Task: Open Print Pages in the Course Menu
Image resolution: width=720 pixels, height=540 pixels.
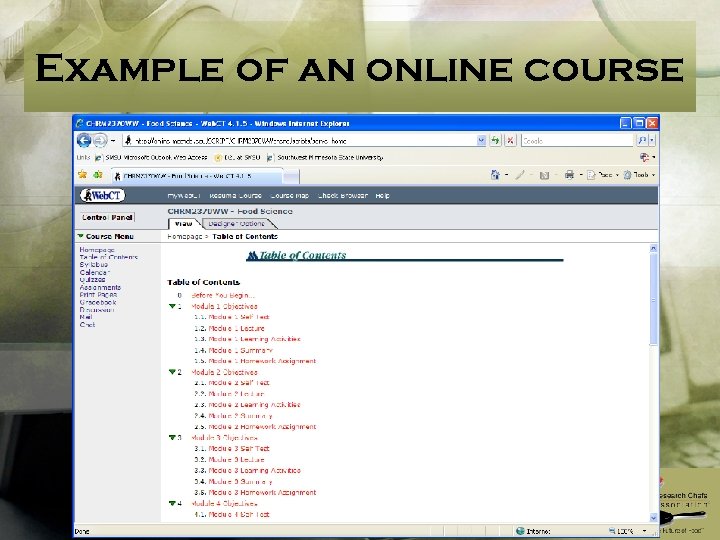Action: 98,295
